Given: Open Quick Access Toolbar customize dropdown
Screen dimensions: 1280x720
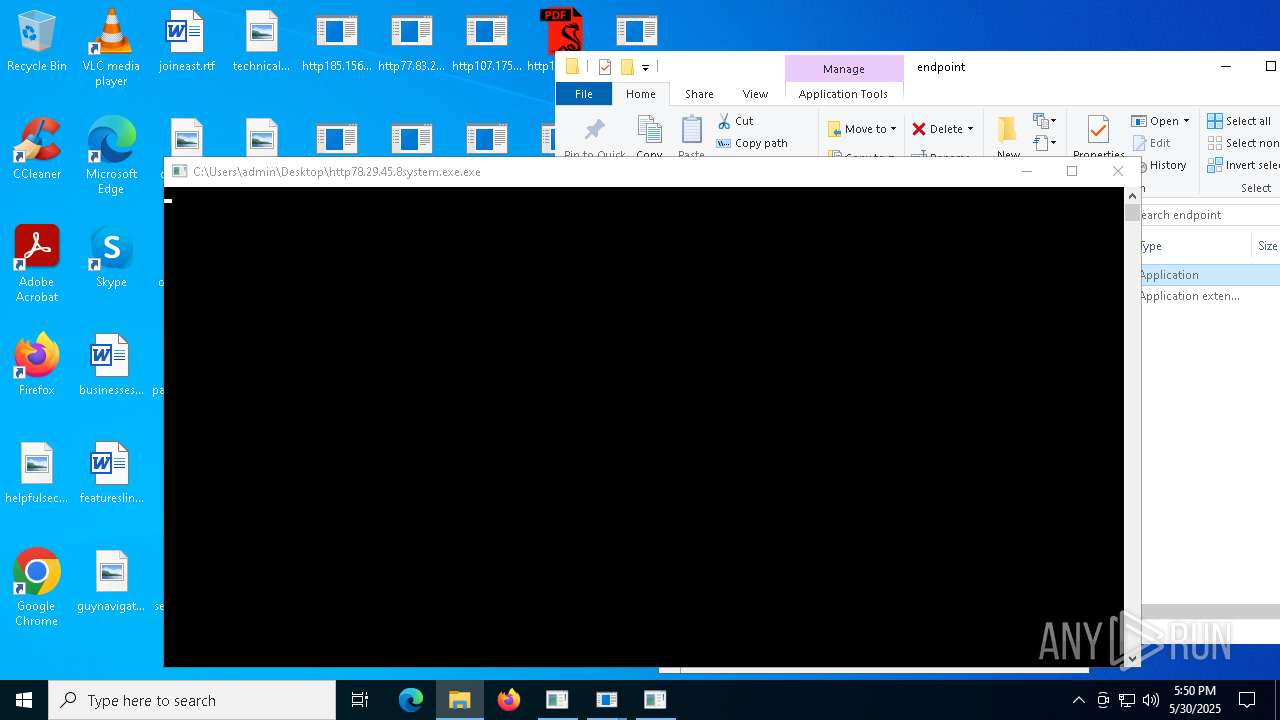Looking at the screenshot, I should click(x=645, y=67).
